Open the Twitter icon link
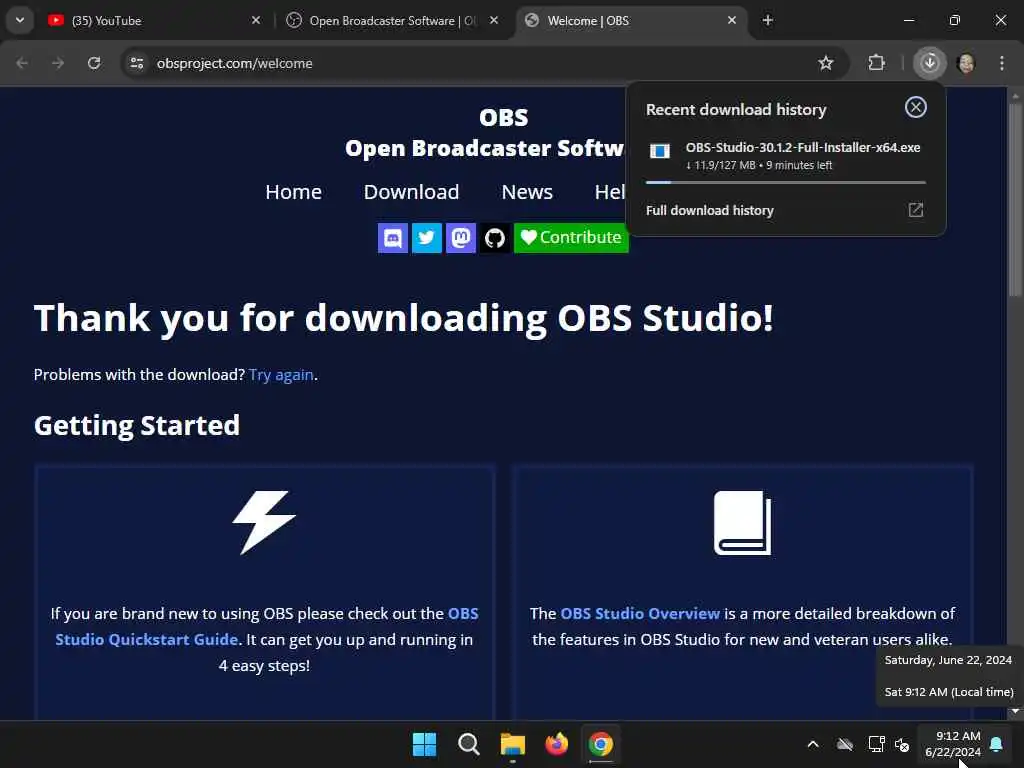This screenshot has width=1024, height=768. click(426, 238)
